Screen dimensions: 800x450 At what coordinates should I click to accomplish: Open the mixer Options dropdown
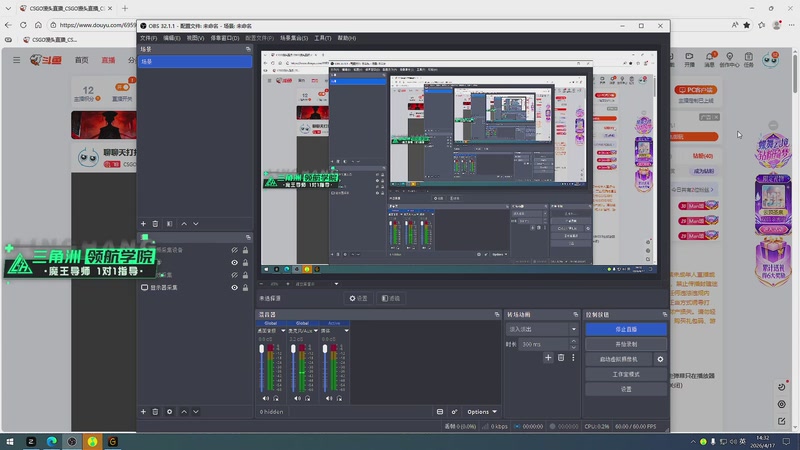coord(482,412)
